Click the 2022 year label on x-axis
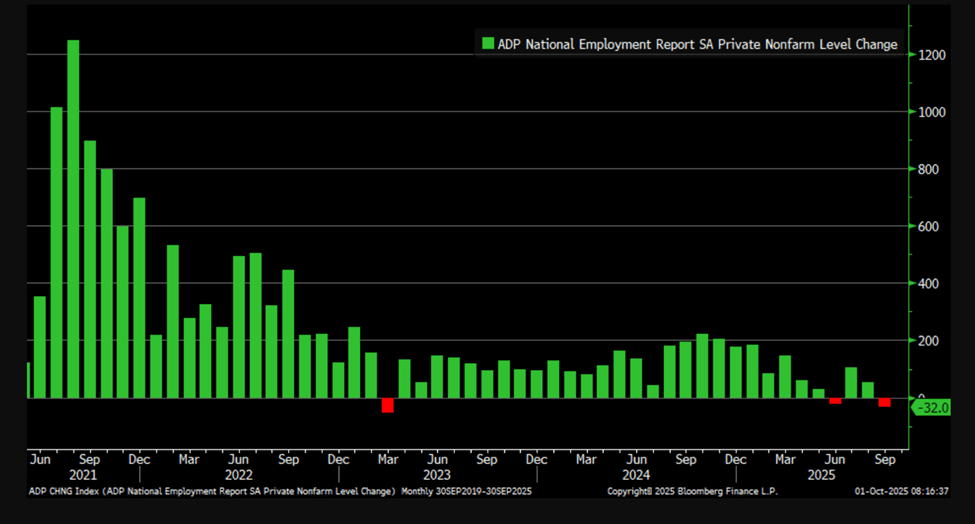 (238, 476)
